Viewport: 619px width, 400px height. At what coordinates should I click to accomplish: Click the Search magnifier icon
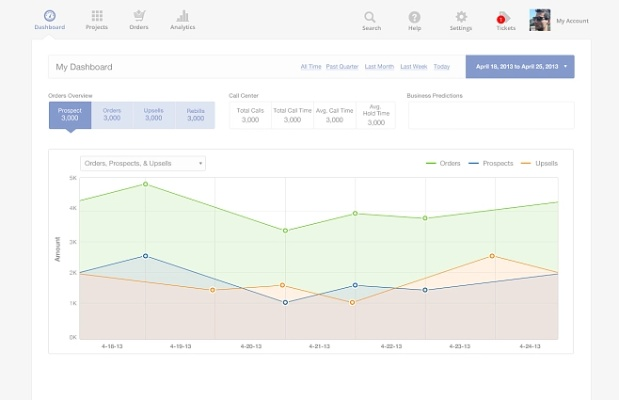[371, 17]
